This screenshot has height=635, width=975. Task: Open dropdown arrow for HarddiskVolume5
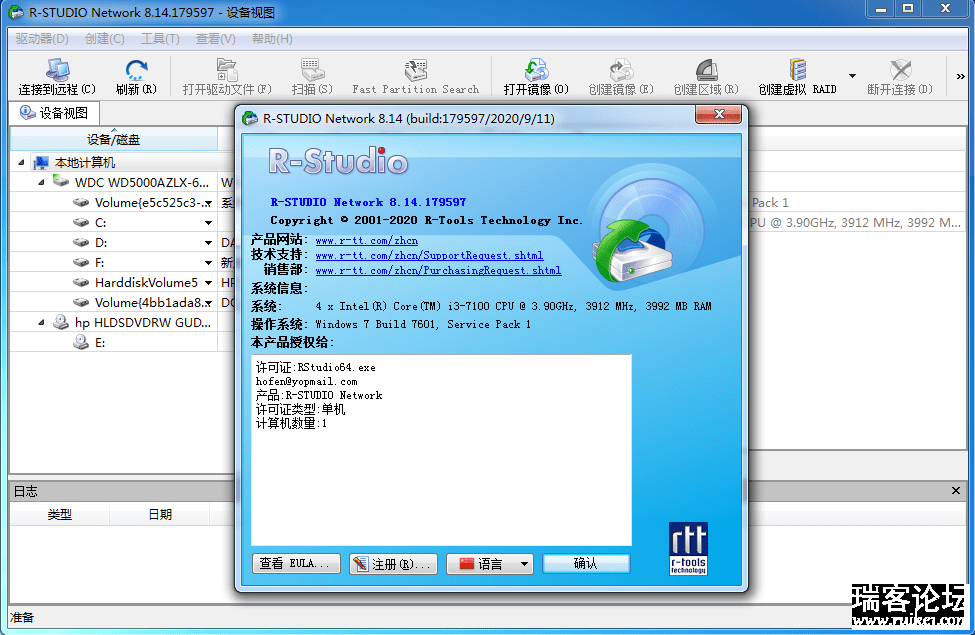(208, 282)
